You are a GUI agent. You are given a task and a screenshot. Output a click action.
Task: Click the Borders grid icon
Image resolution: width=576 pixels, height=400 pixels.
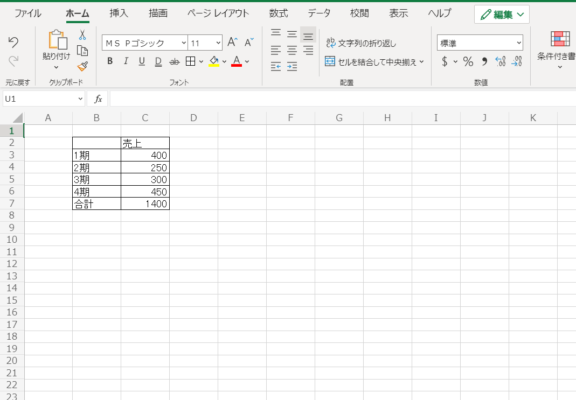(x=190, y=61)
